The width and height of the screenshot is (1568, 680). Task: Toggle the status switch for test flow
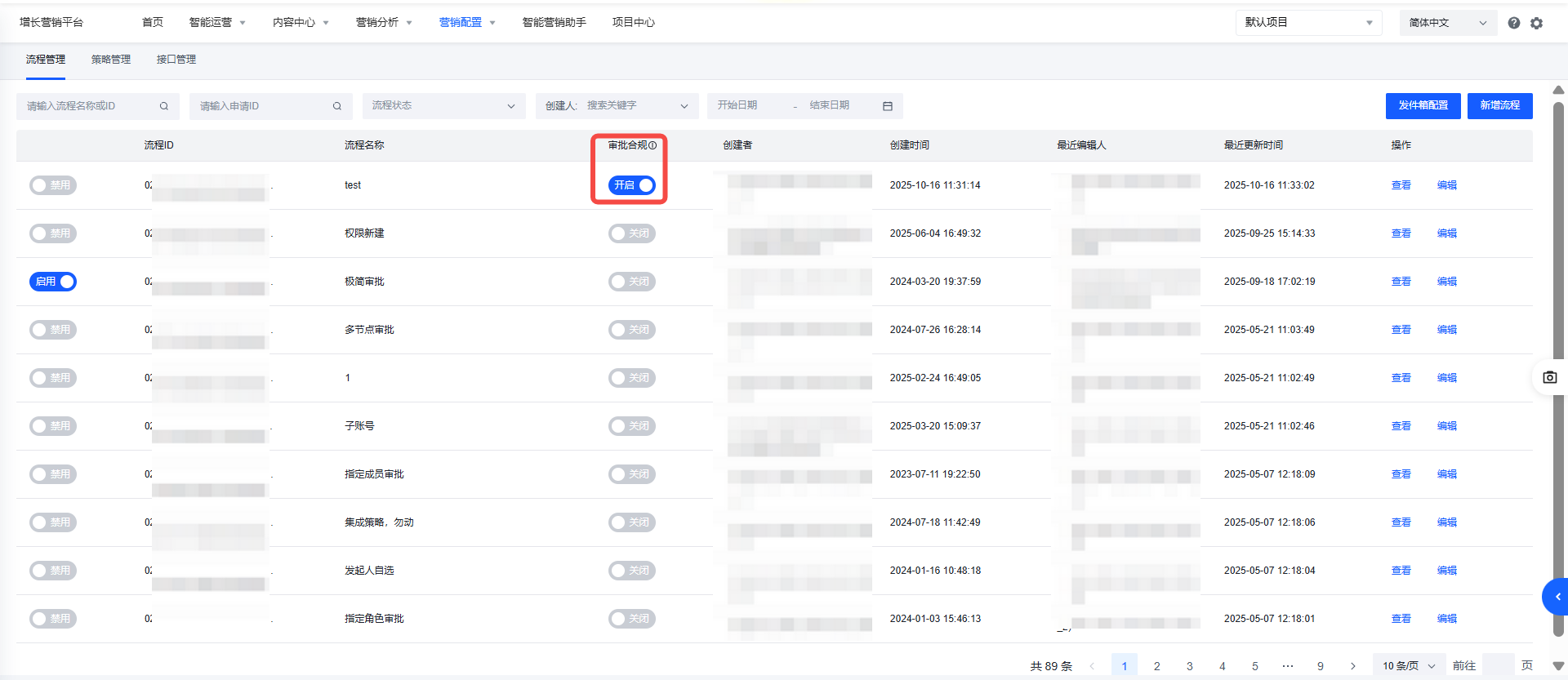tap(53, 185)
